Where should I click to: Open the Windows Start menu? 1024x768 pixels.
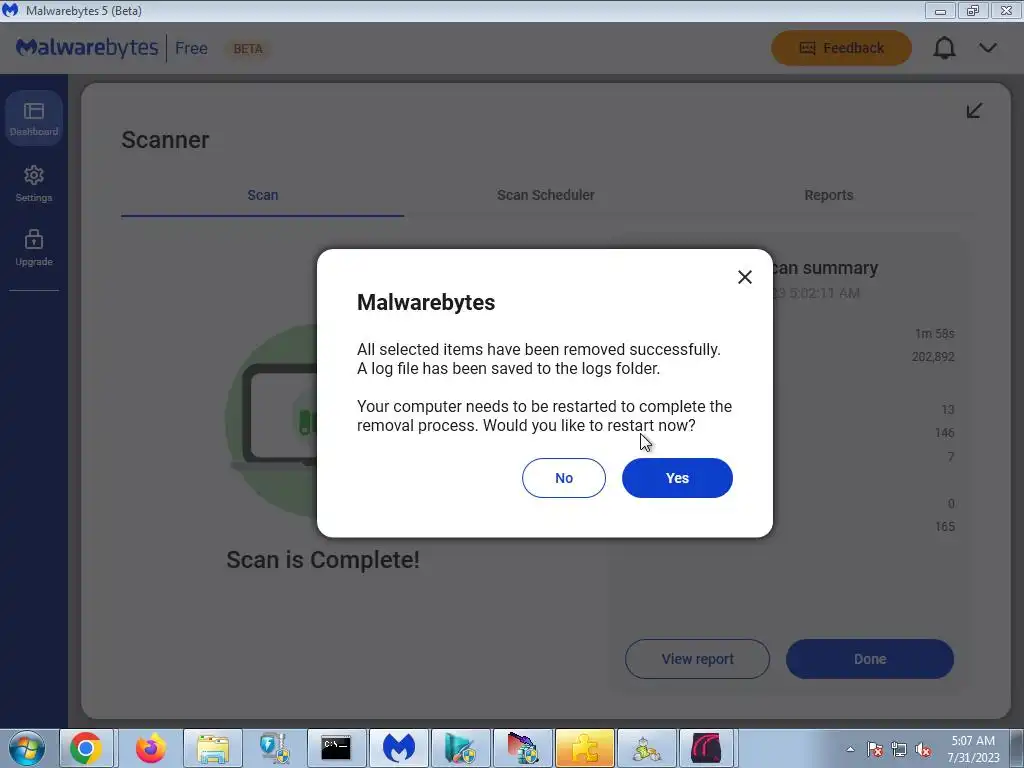tap(27, 748)
